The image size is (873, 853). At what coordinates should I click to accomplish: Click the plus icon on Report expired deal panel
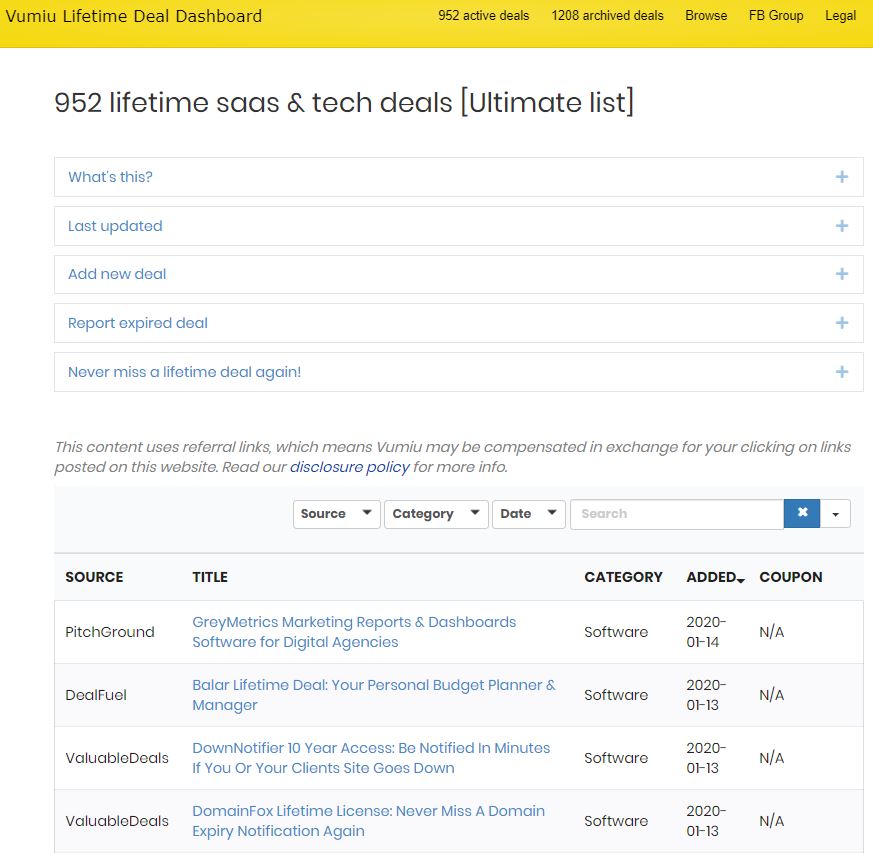coord(841,323)
